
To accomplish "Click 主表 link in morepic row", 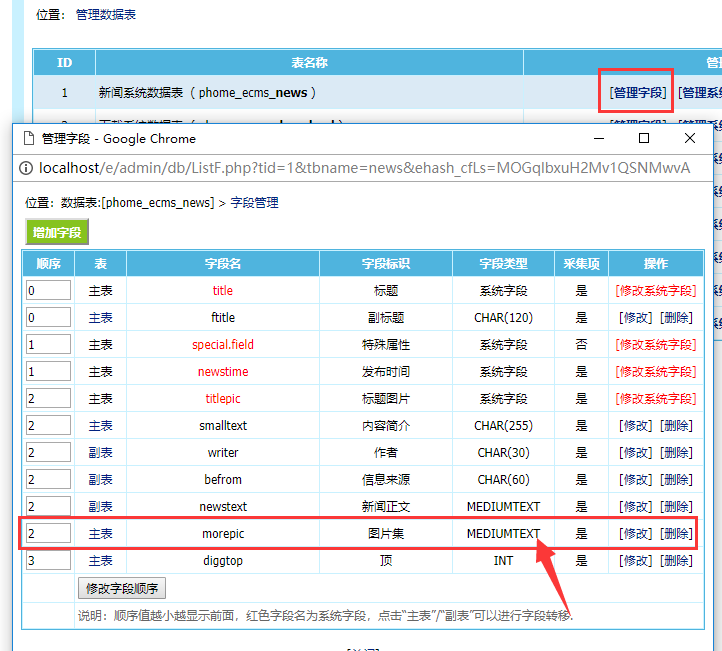I will click(100, 534).
